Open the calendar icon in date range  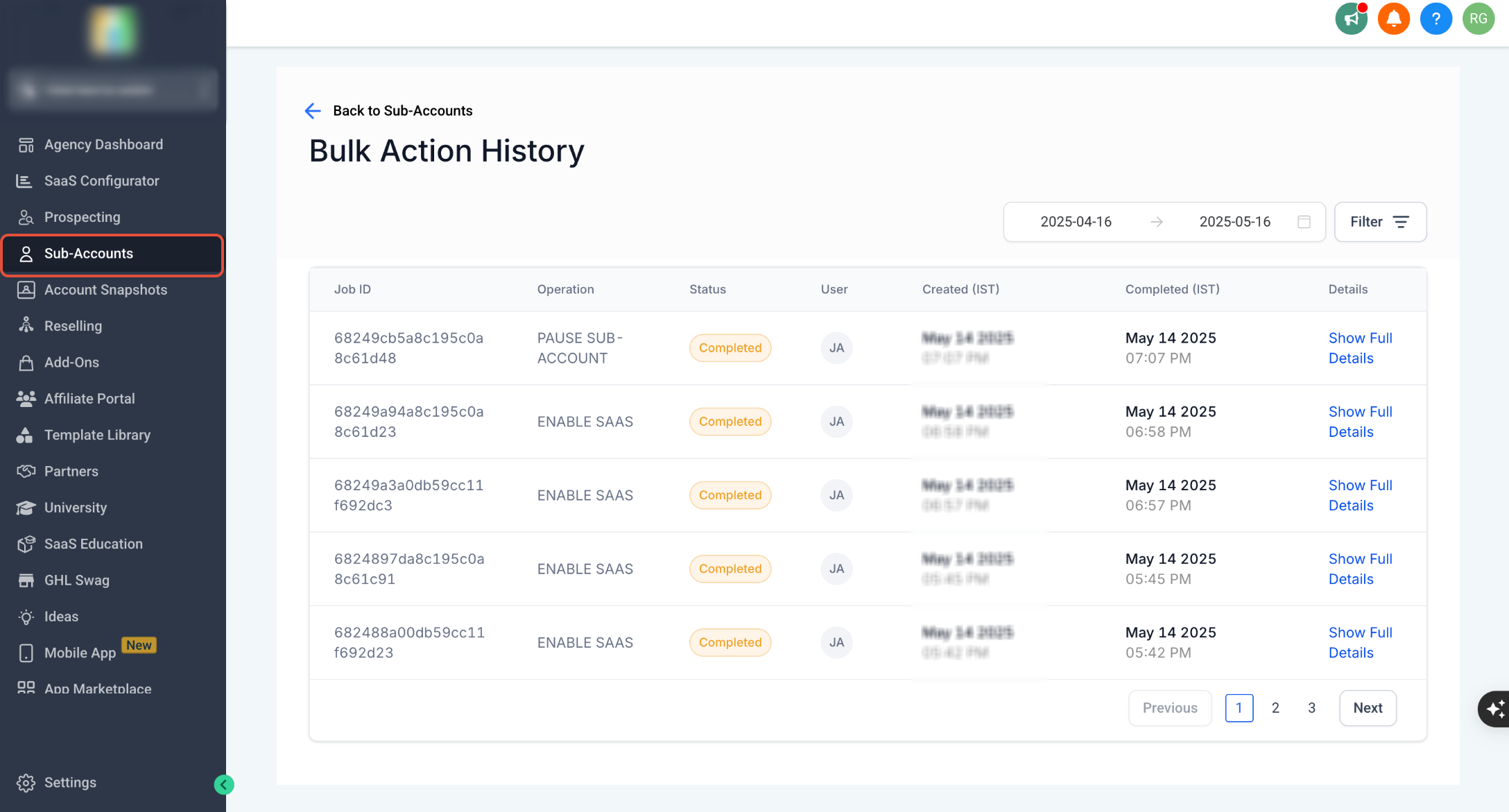[x=1304, y=222]
